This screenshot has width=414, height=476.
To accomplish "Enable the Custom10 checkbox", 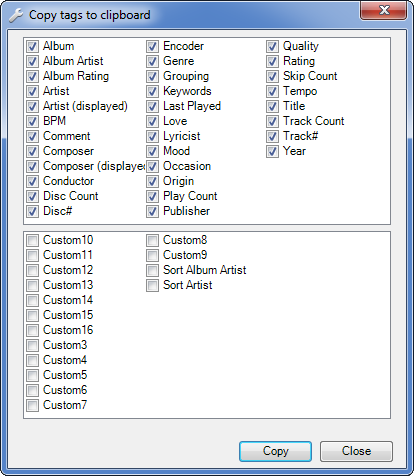I will point(32,240).
